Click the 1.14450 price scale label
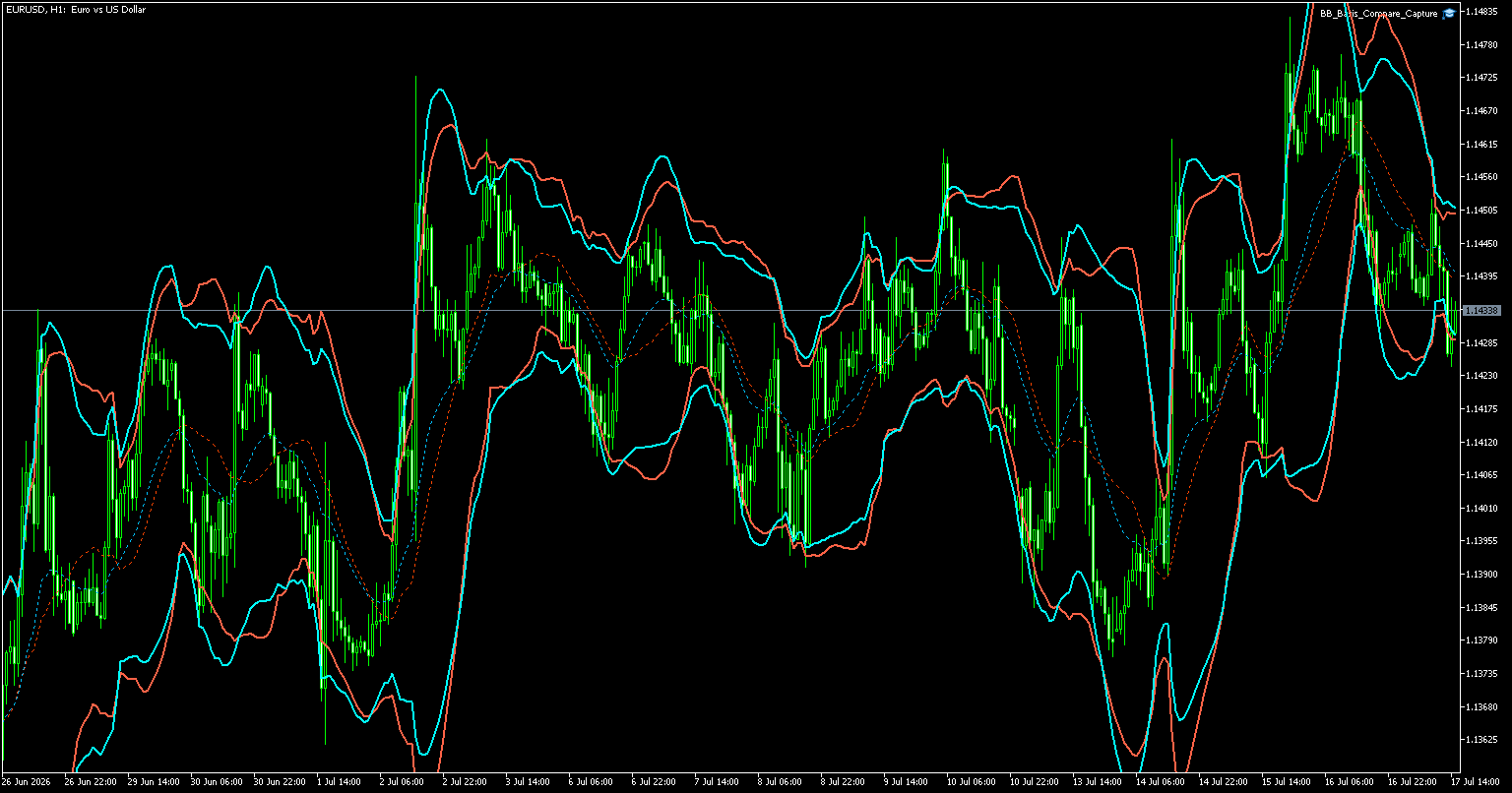The width and height of the screenshot is (1512, 793). click(1481, 243)
